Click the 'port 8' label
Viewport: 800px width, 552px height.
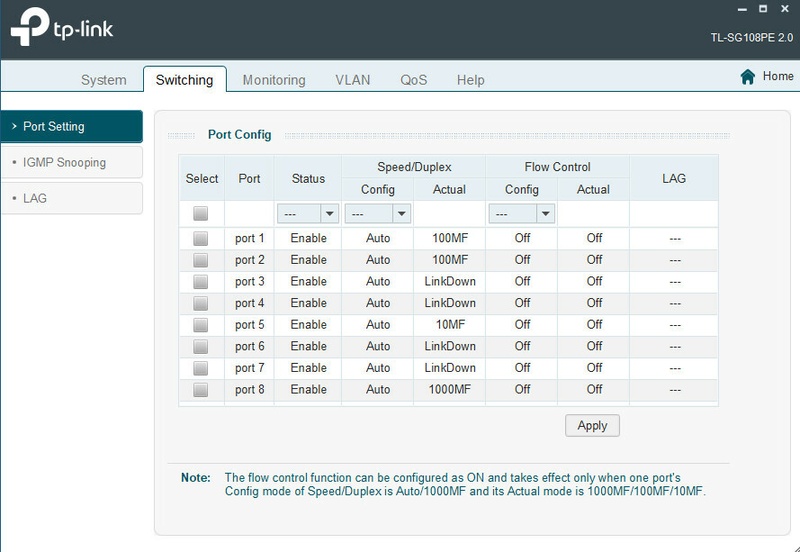249,390
